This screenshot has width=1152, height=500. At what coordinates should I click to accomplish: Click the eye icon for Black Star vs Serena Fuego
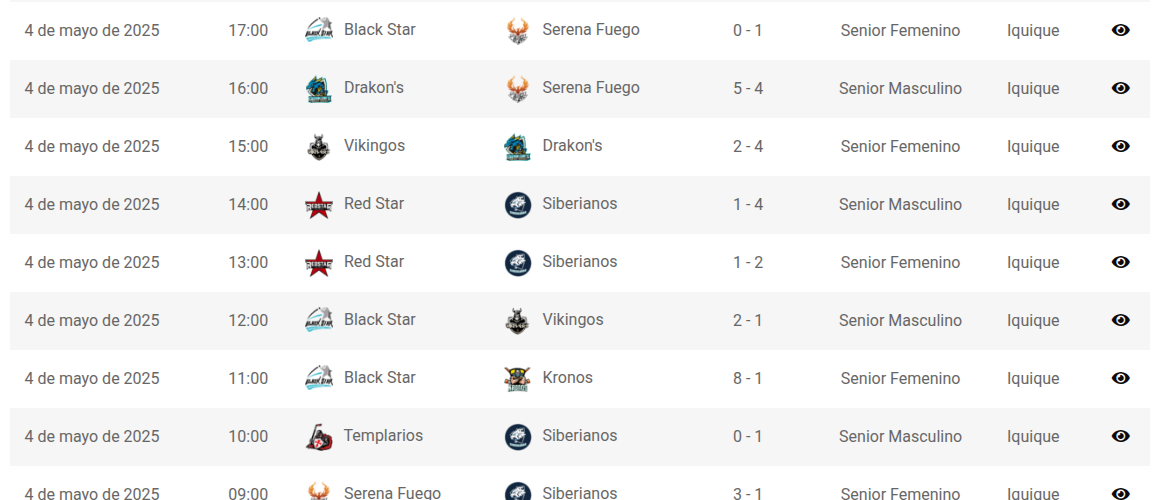click(1120, 30)
